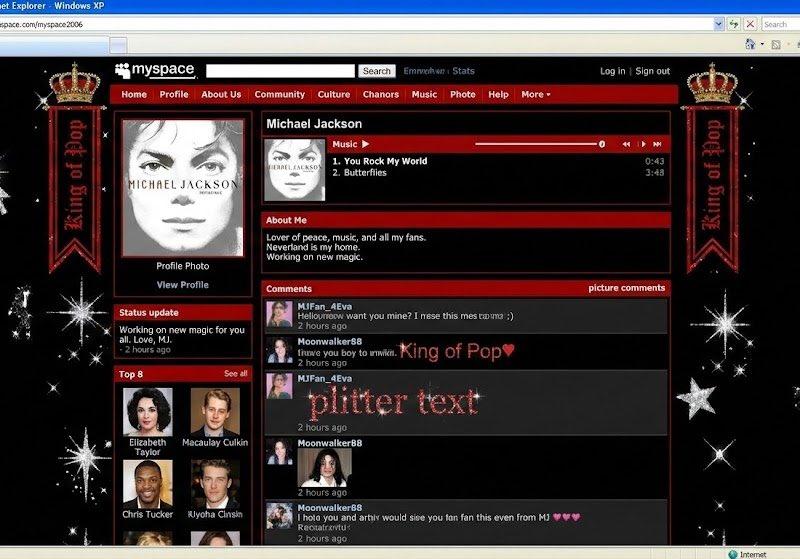Adjust the music progress slider

click(536, 144)
